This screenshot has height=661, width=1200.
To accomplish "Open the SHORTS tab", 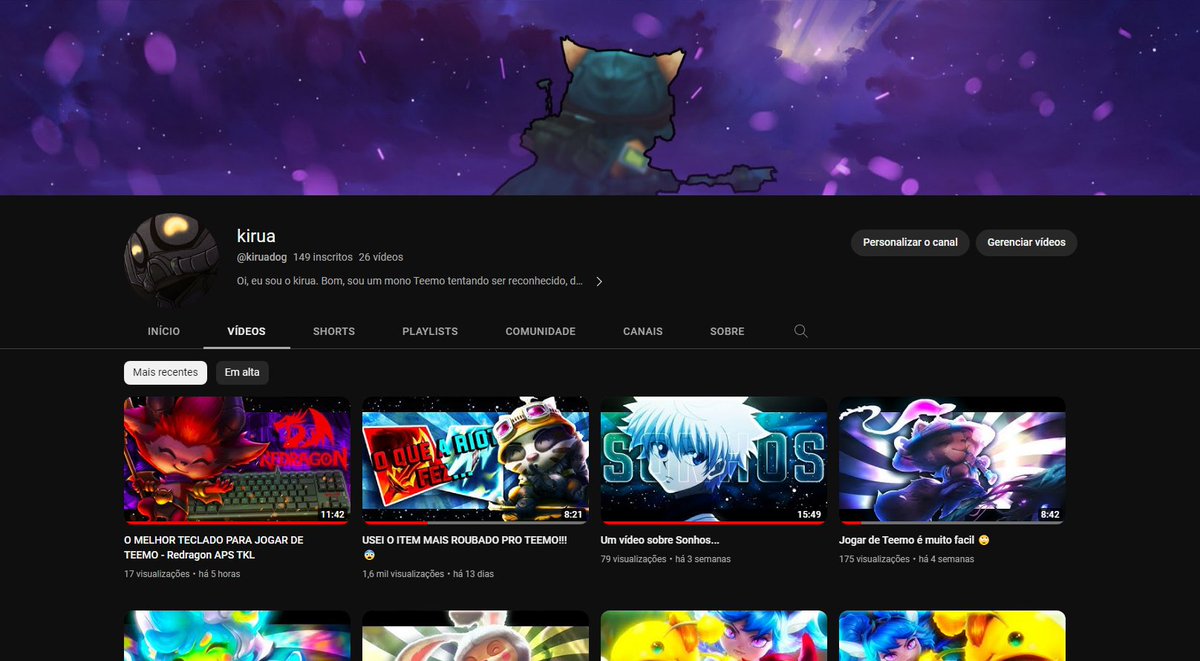I will [x=334, y=331].
